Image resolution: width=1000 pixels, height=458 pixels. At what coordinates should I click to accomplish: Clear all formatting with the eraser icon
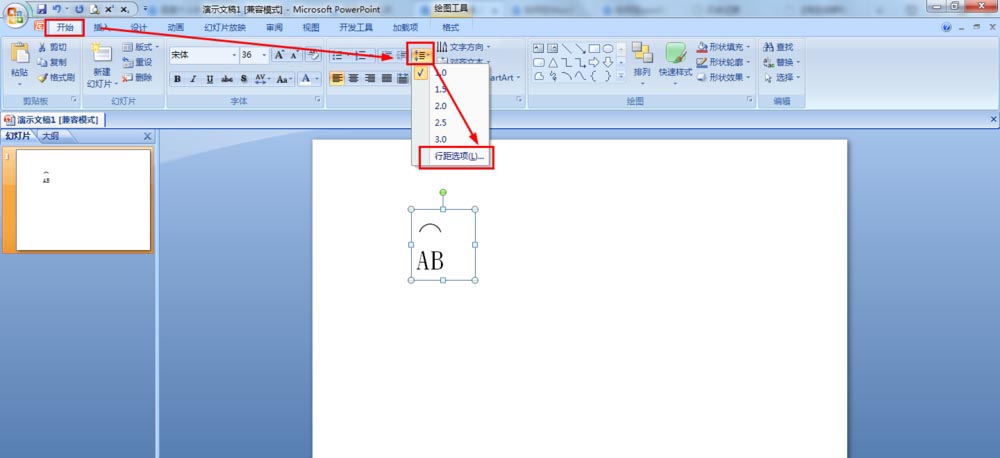(313, 55)
